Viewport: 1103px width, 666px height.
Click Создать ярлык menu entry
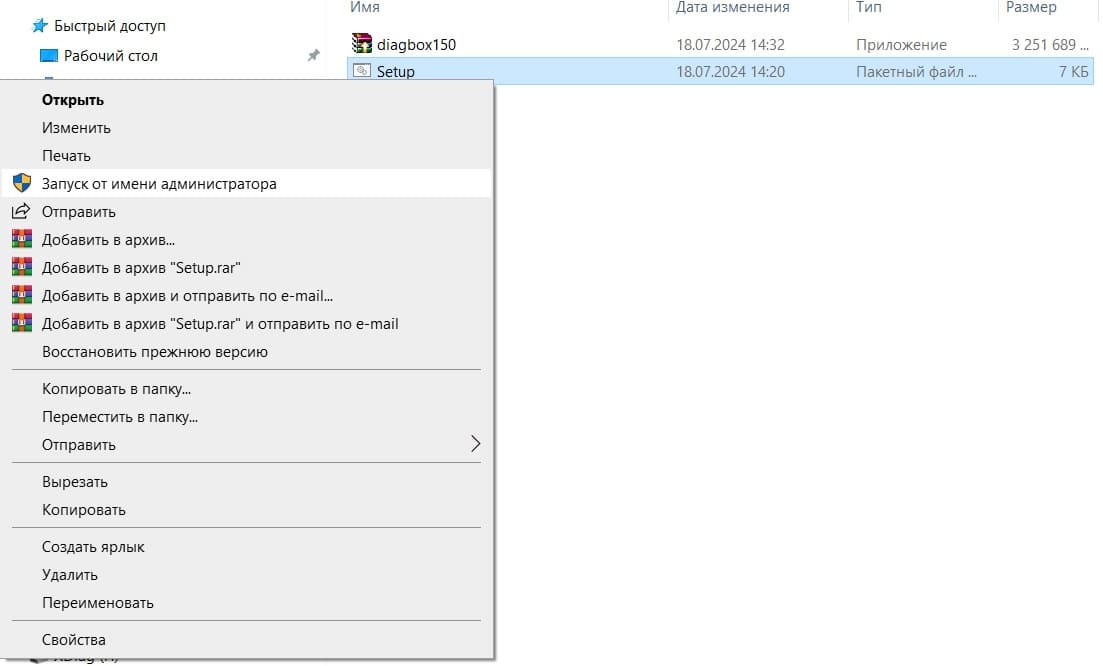click(93, 547)
